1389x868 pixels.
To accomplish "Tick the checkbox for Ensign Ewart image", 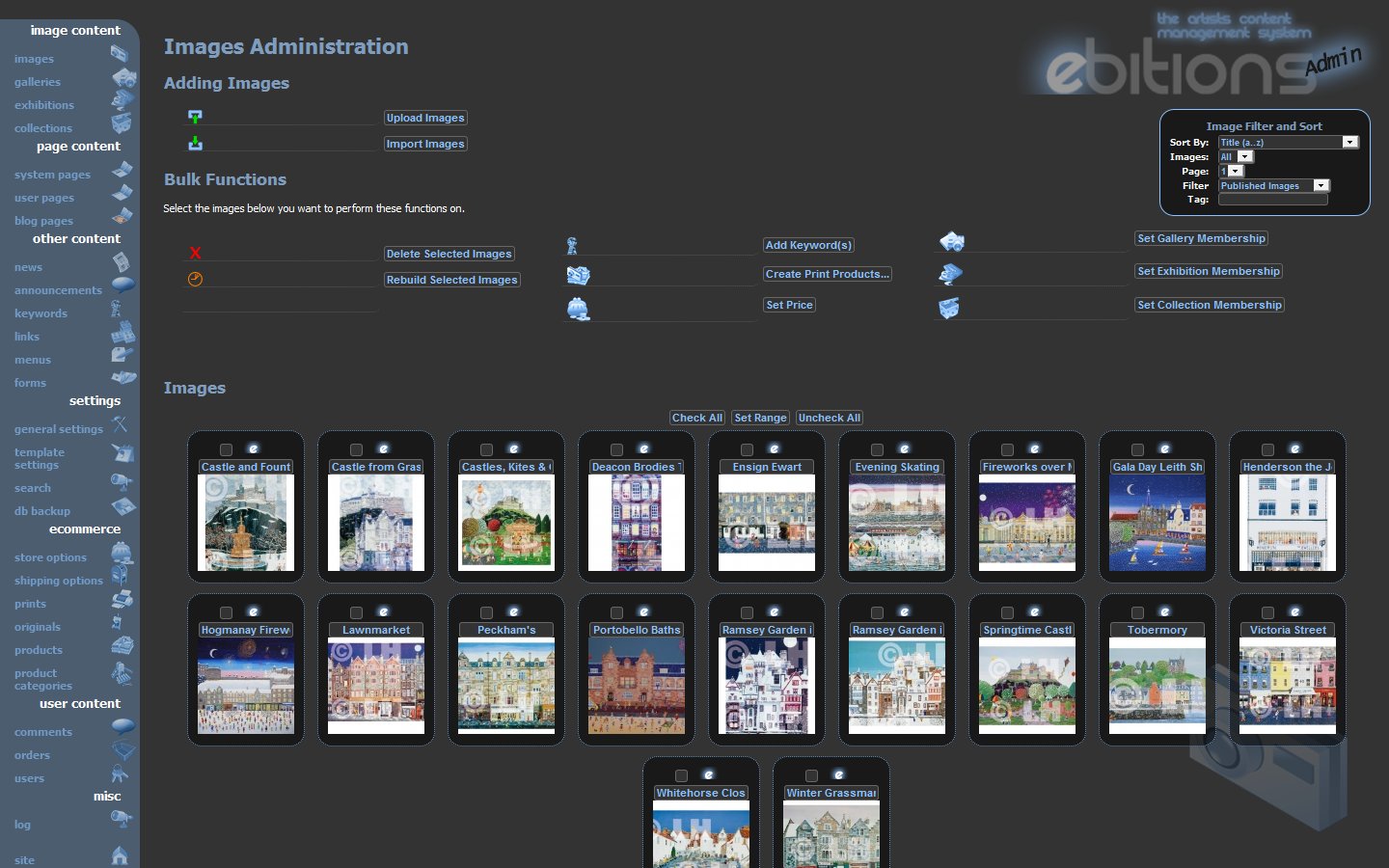I will point(747,450).
